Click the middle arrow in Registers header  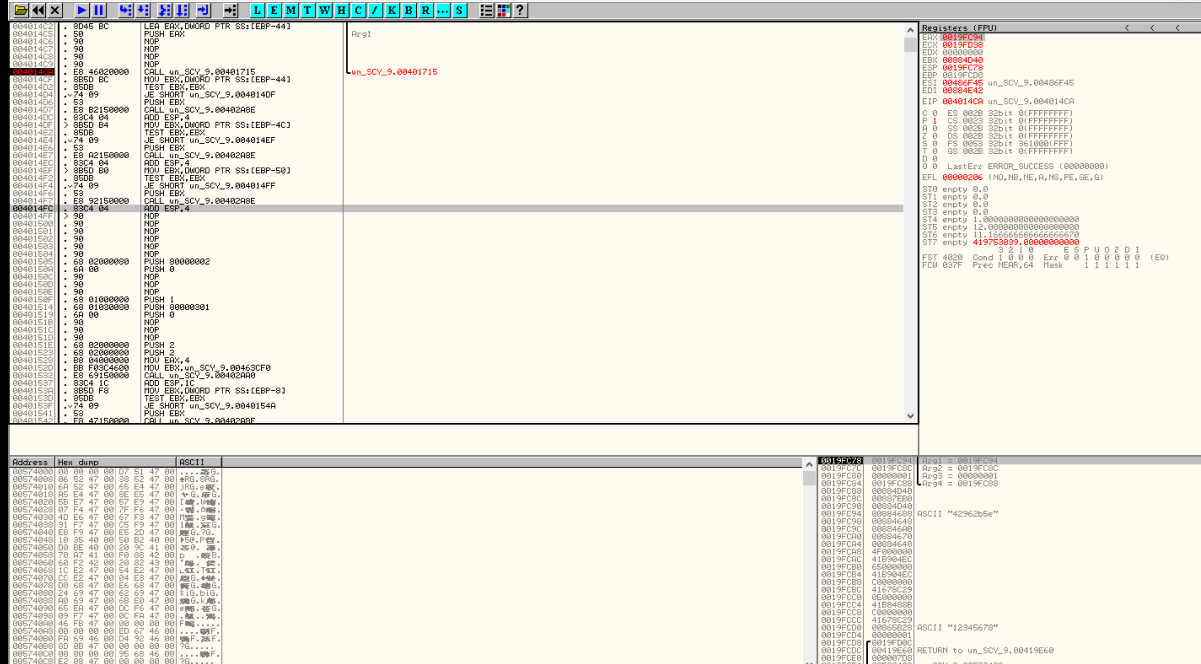coord(1153,28)
